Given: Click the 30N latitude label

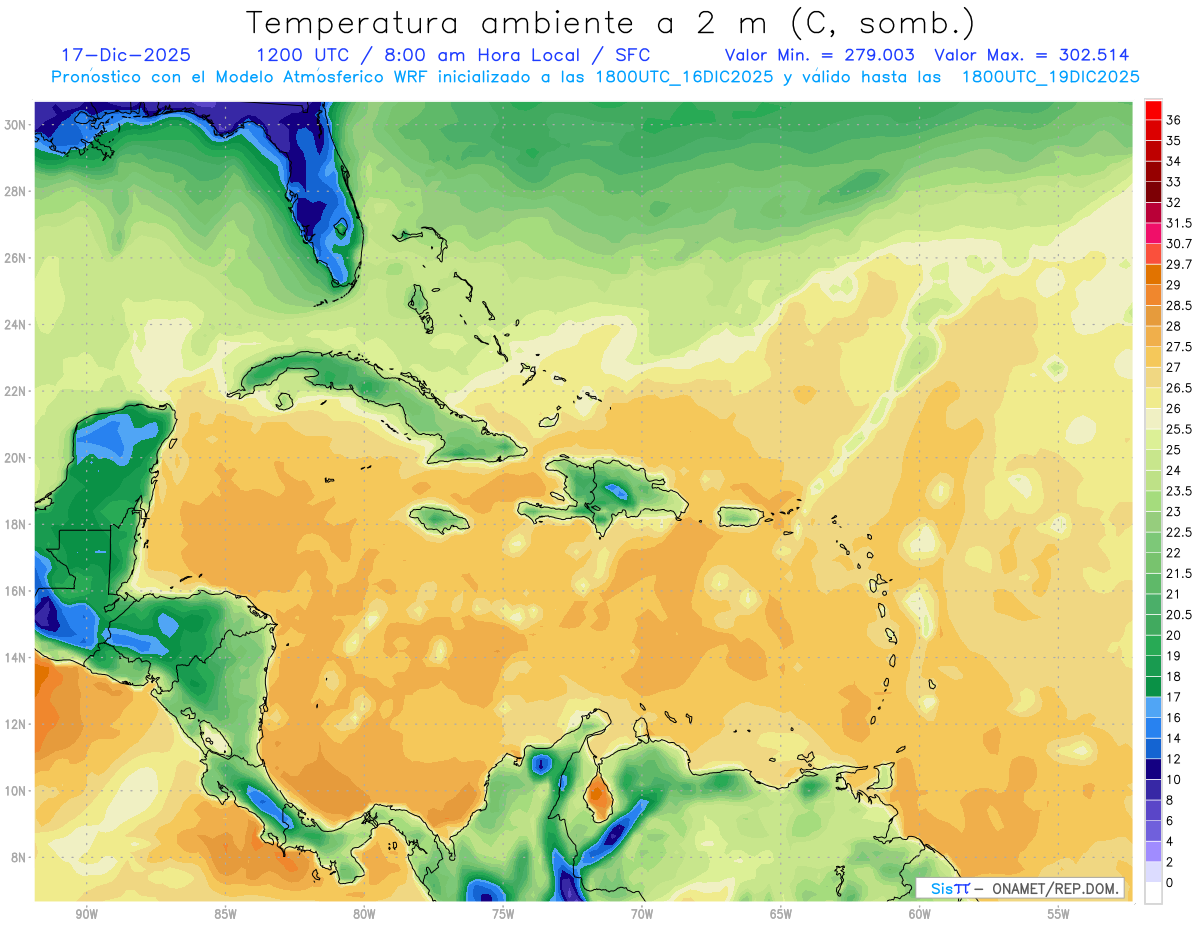Looking at the screenshot, I should tap(16, 125).
